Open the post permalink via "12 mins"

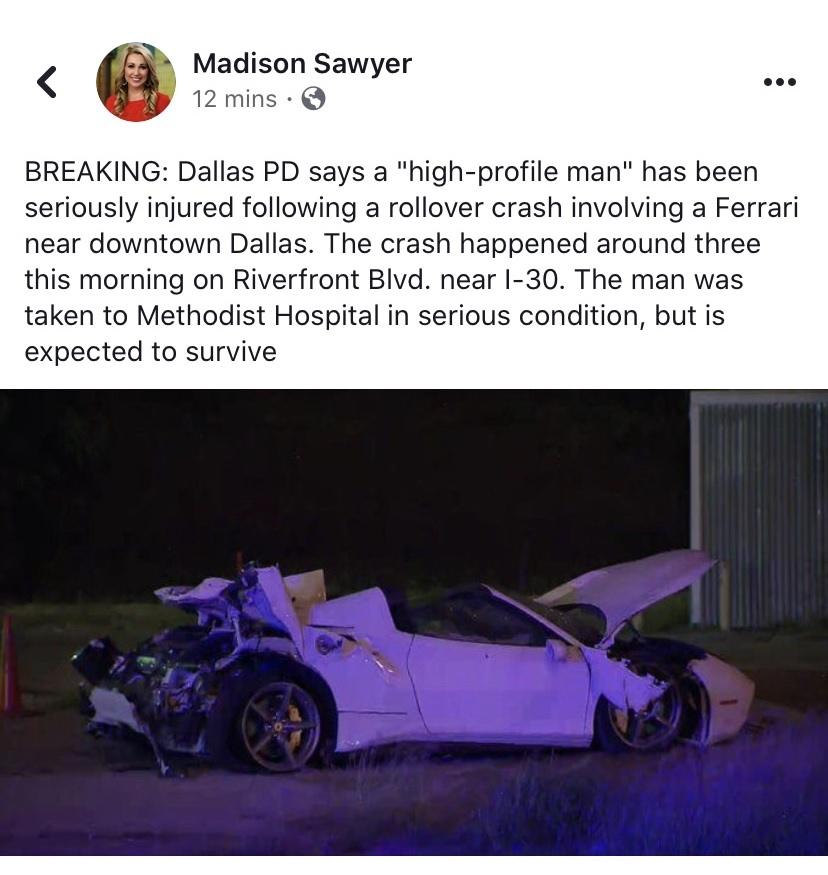(234, 99)
